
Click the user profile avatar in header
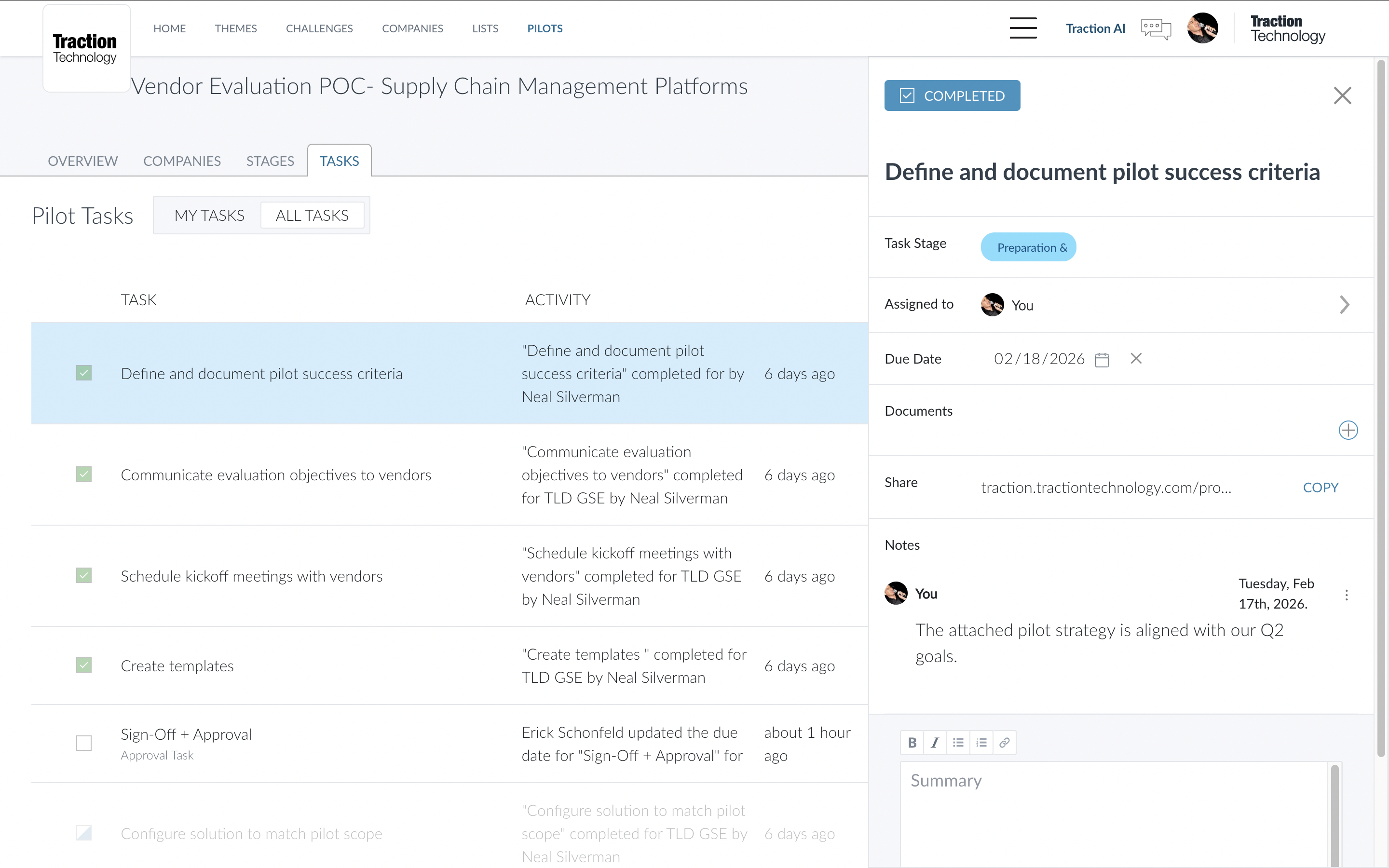click(1202, 28)
